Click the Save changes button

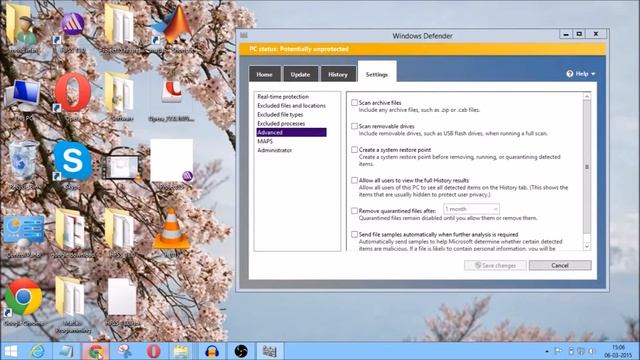495,265
